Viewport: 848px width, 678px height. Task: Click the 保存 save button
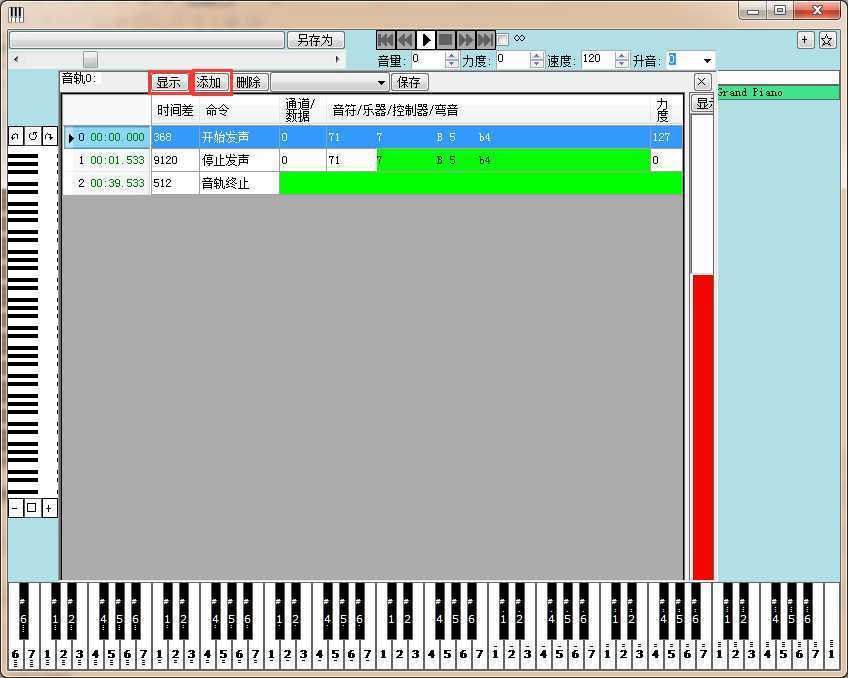(409, 82)
